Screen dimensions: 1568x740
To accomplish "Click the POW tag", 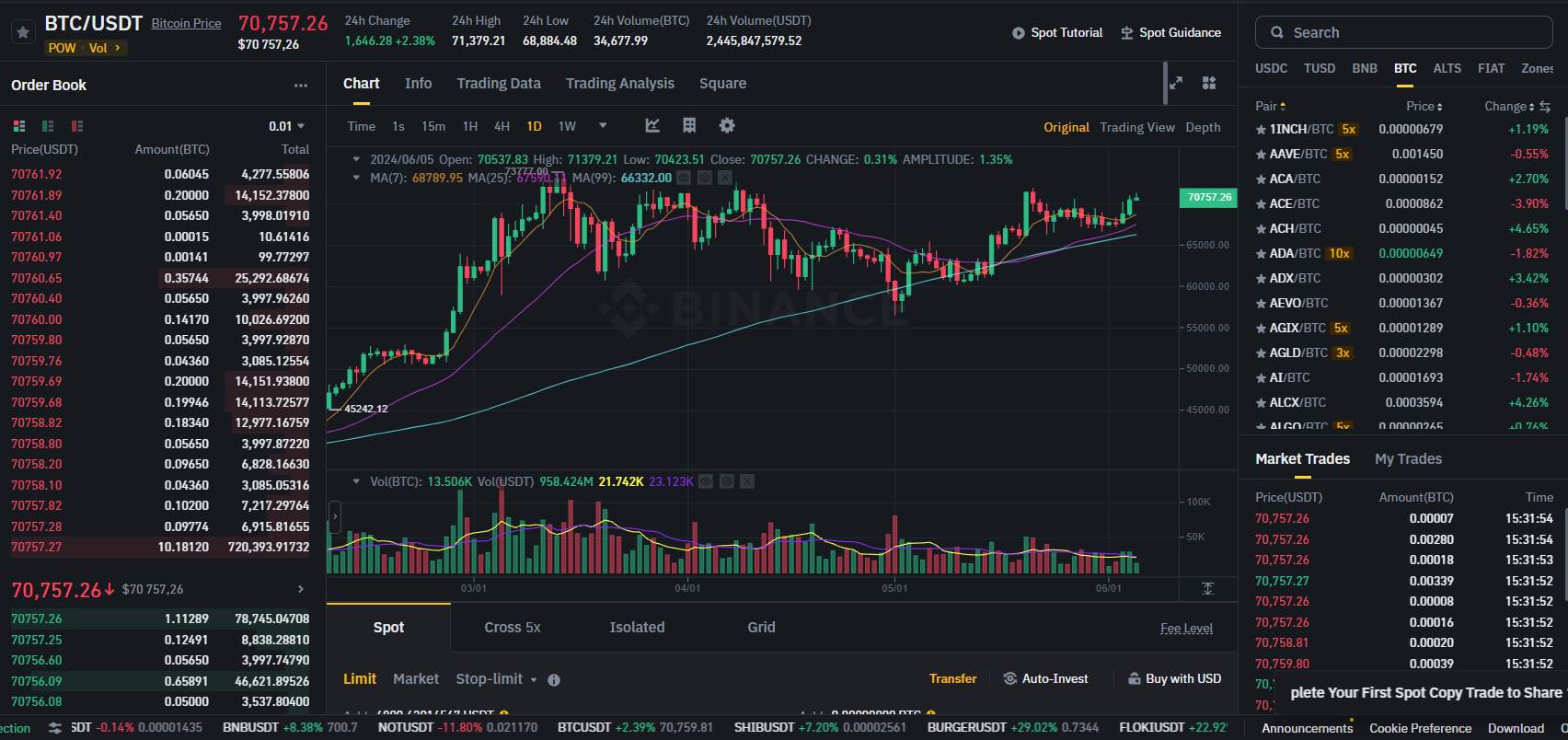I will coord(63,48).
